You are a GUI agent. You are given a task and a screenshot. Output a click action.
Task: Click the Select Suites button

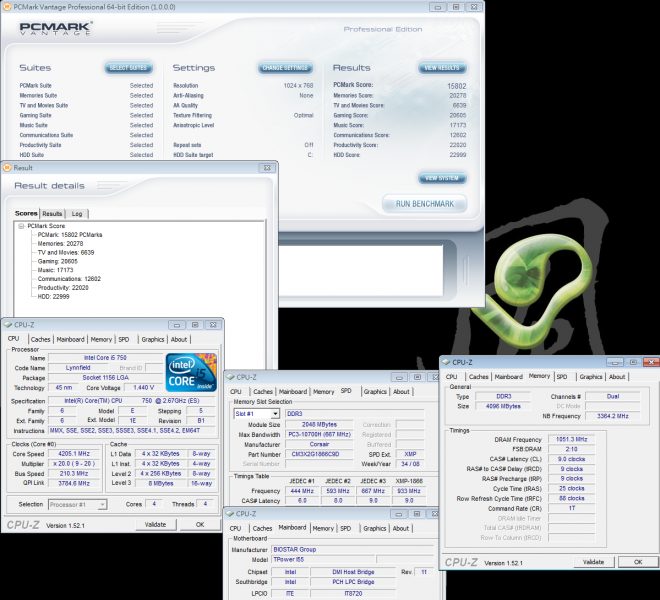click(128, 68)
